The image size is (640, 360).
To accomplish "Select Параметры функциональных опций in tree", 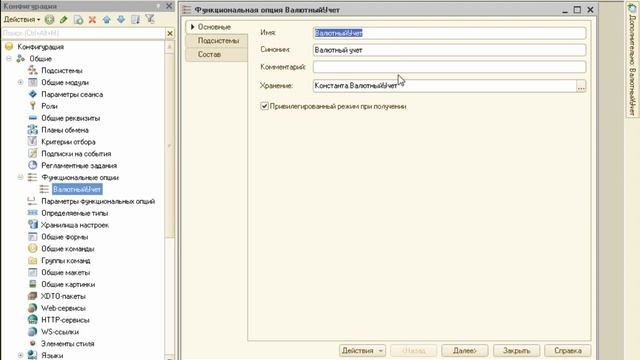I will click(98, 201).
